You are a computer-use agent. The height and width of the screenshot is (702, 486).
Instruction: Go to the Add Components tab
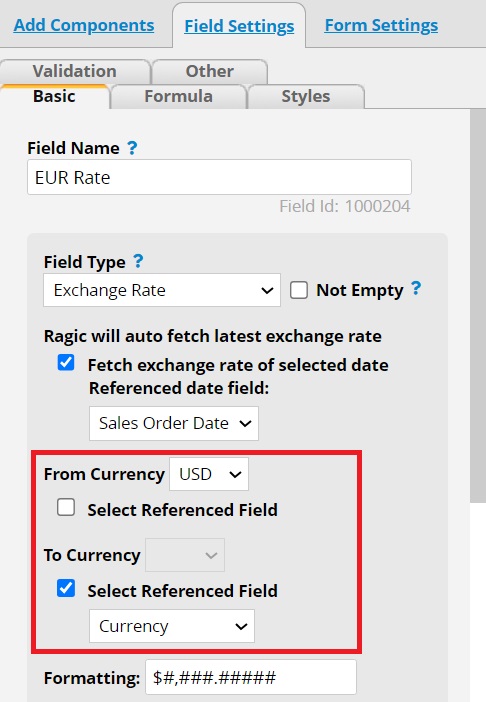click(x=84, y=25)
